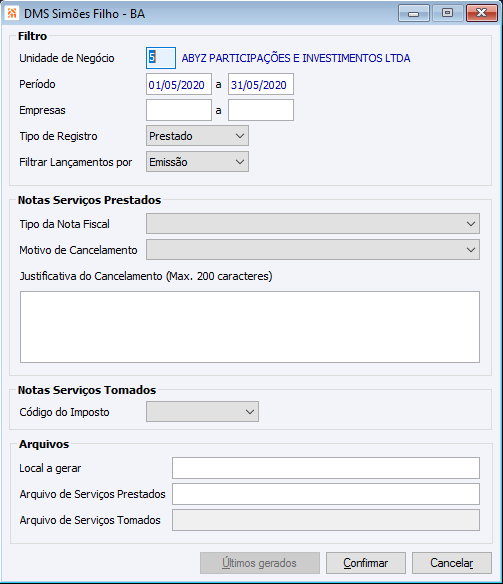Click the first Empresas input field

point(179,110)
